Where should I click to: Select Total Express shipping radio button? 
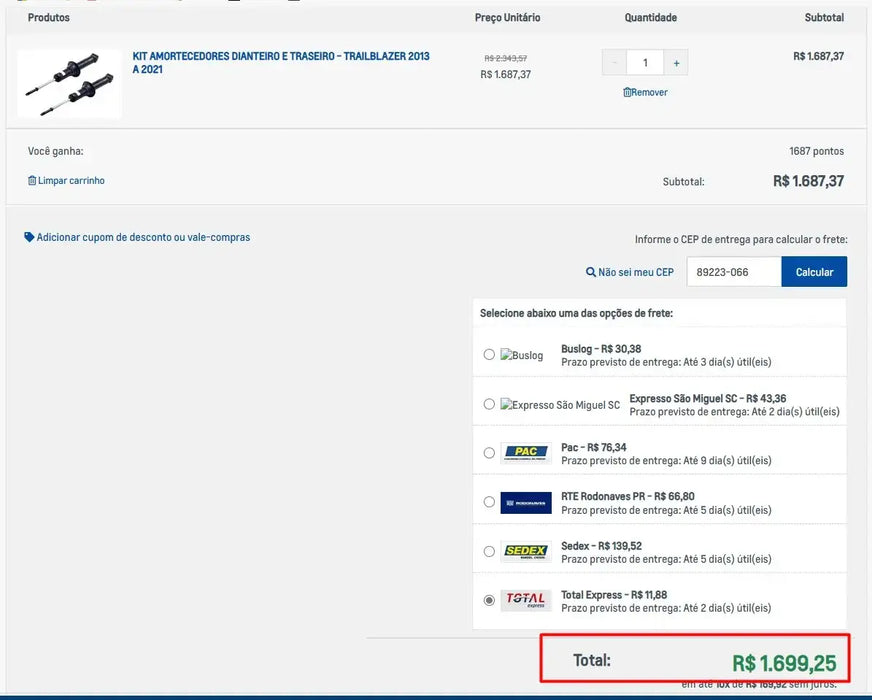[x=489, y=600]
